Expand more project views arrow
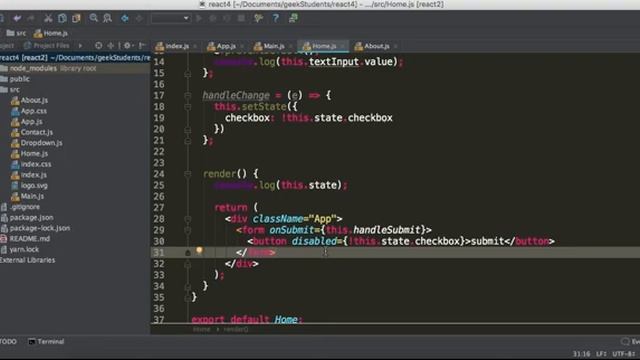Viewport: 640px width, 360px height. click(x=80, y=46)
